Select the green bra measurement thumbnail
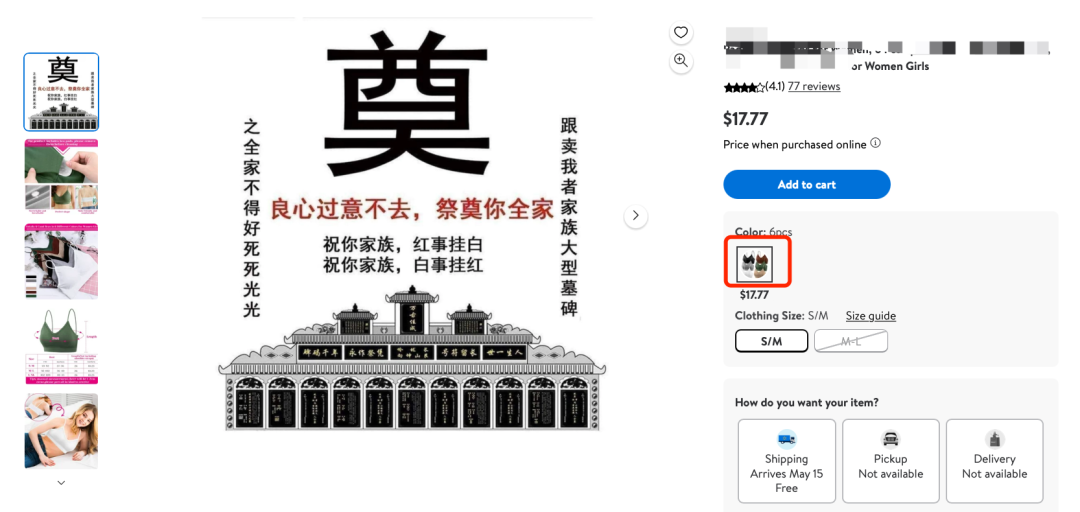Image resolution: width=1080 pixels, height=512 pixels. [x=61, y=347]
